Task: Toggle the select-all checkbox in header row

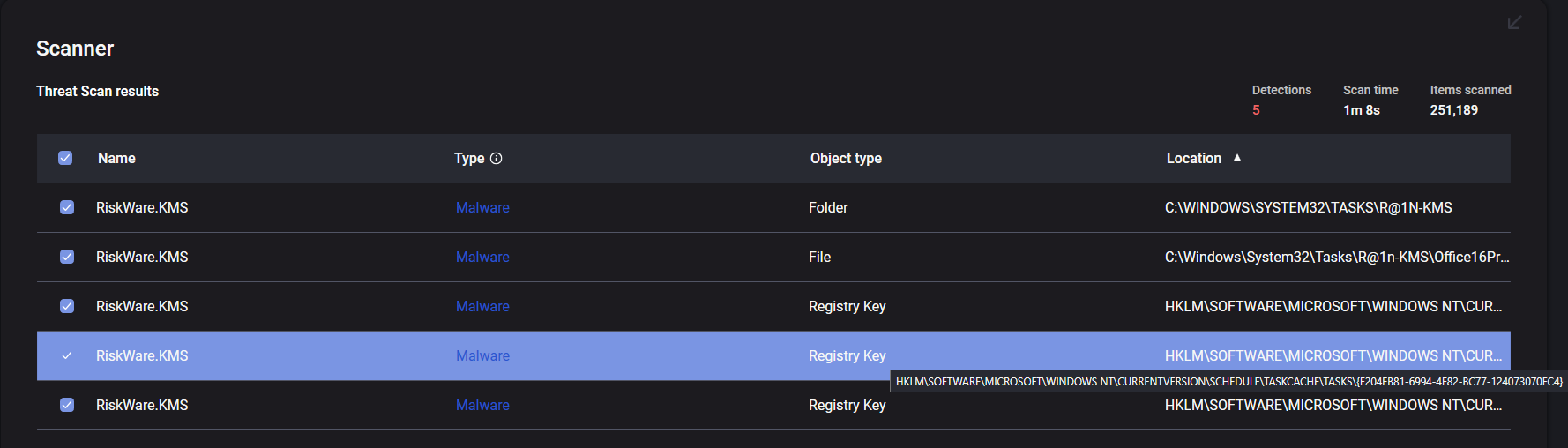Action: (x=65, y=159)
